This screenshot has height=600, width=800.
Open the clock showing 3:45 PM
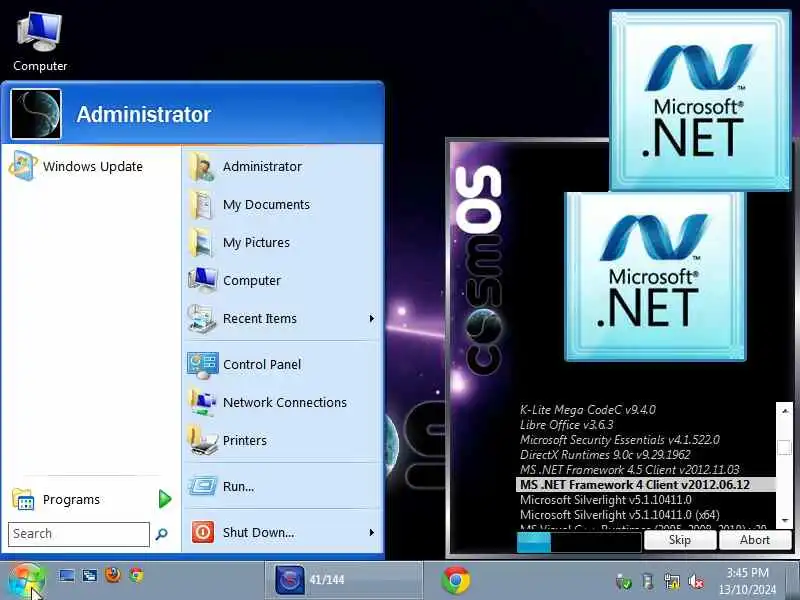click(747, 581)
